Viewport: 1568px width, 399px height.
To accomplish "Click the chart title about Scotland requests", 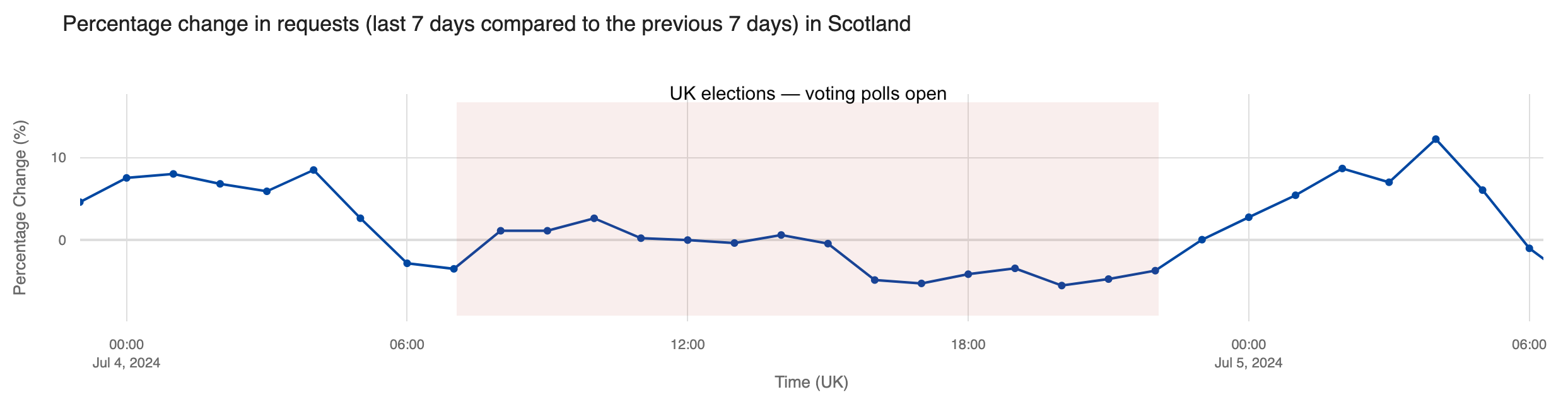I will click(x=486, y=24).
